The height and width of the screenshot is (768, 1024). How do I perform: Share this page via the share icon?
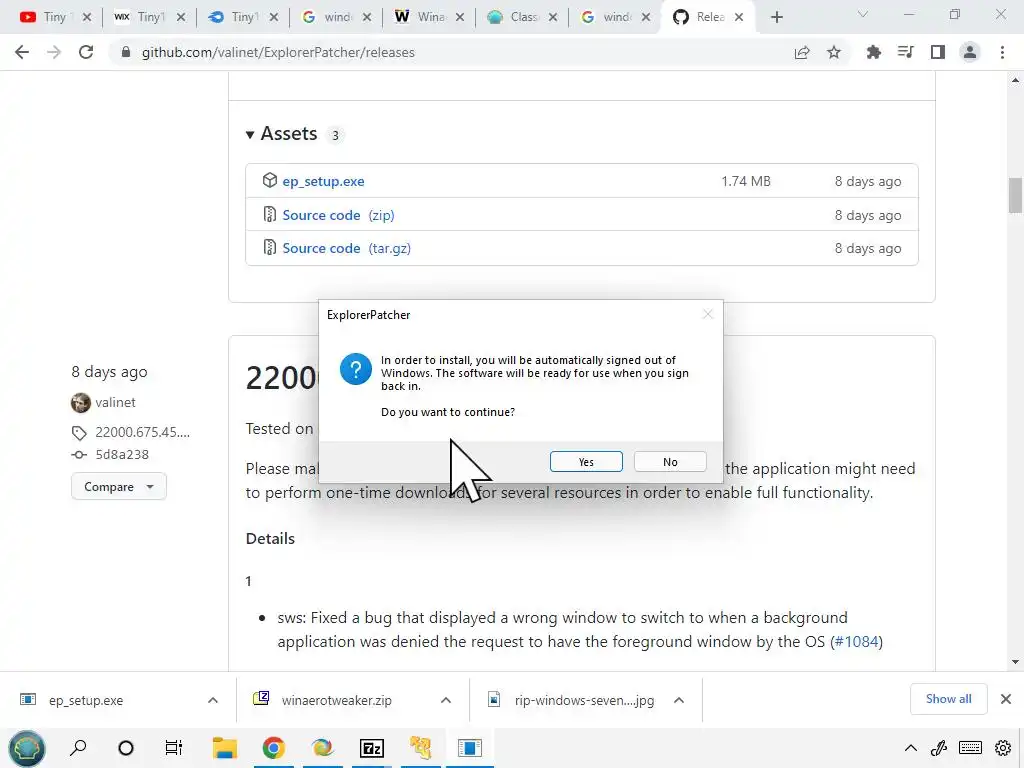coord(802,52)
